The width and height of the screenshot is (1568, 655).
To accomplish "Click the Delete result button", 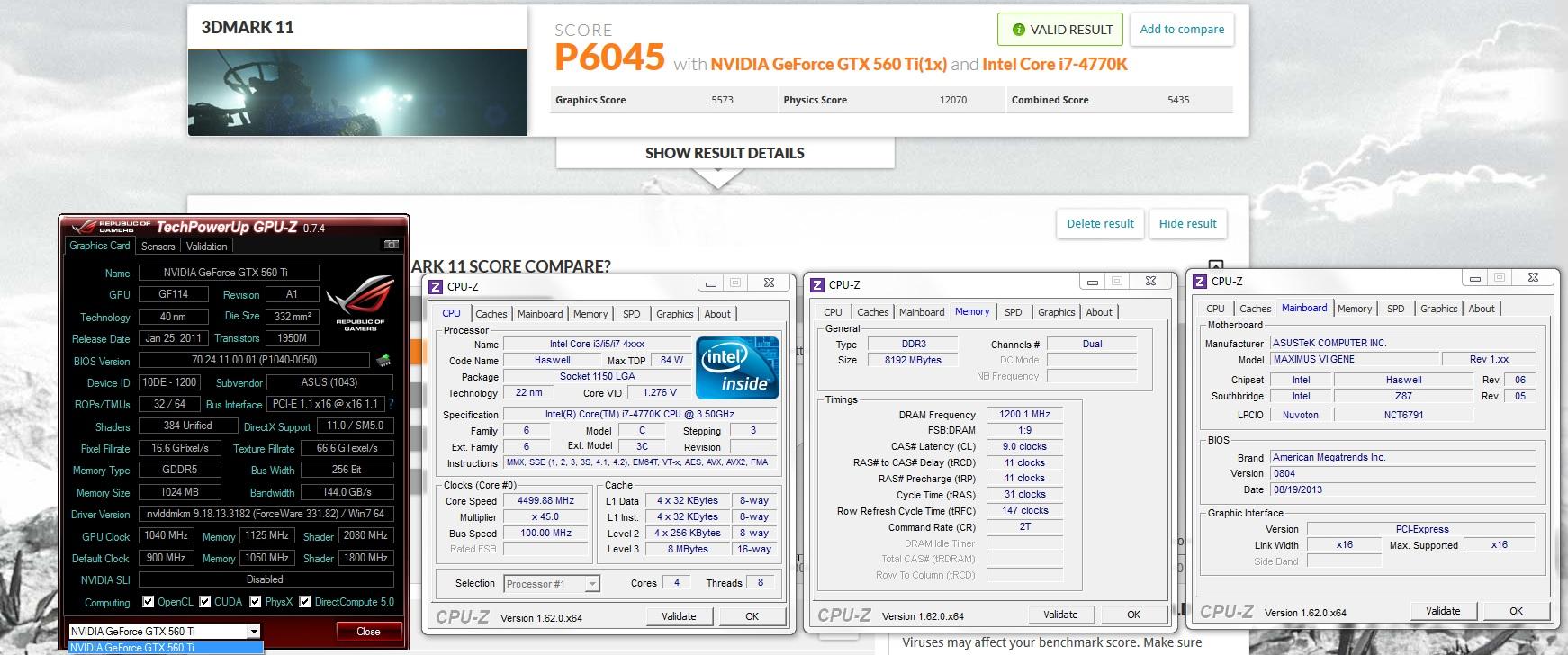I will click(1100, 223).
